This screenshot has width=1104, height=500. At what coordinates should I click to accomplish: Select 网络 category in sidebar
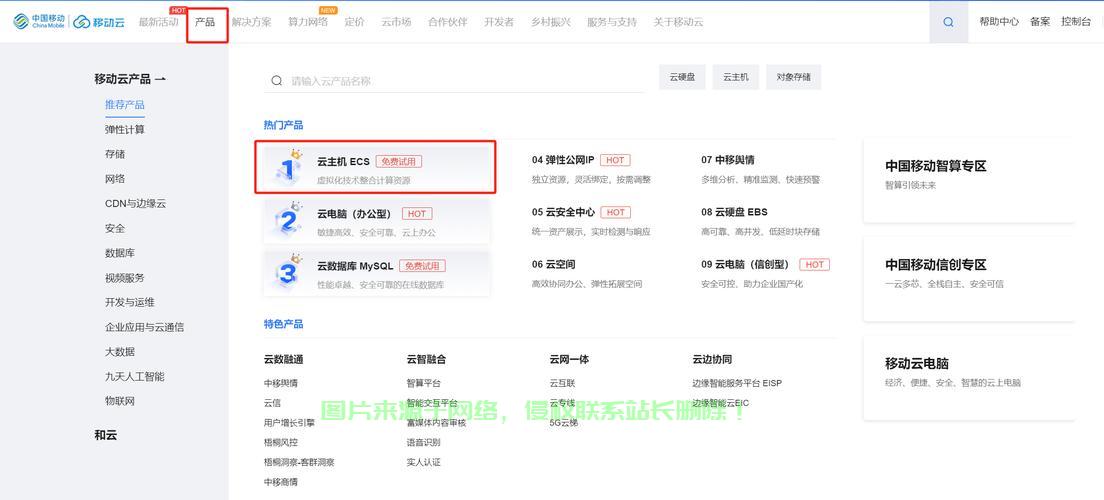pyautogui.click(x=115, y=179)
